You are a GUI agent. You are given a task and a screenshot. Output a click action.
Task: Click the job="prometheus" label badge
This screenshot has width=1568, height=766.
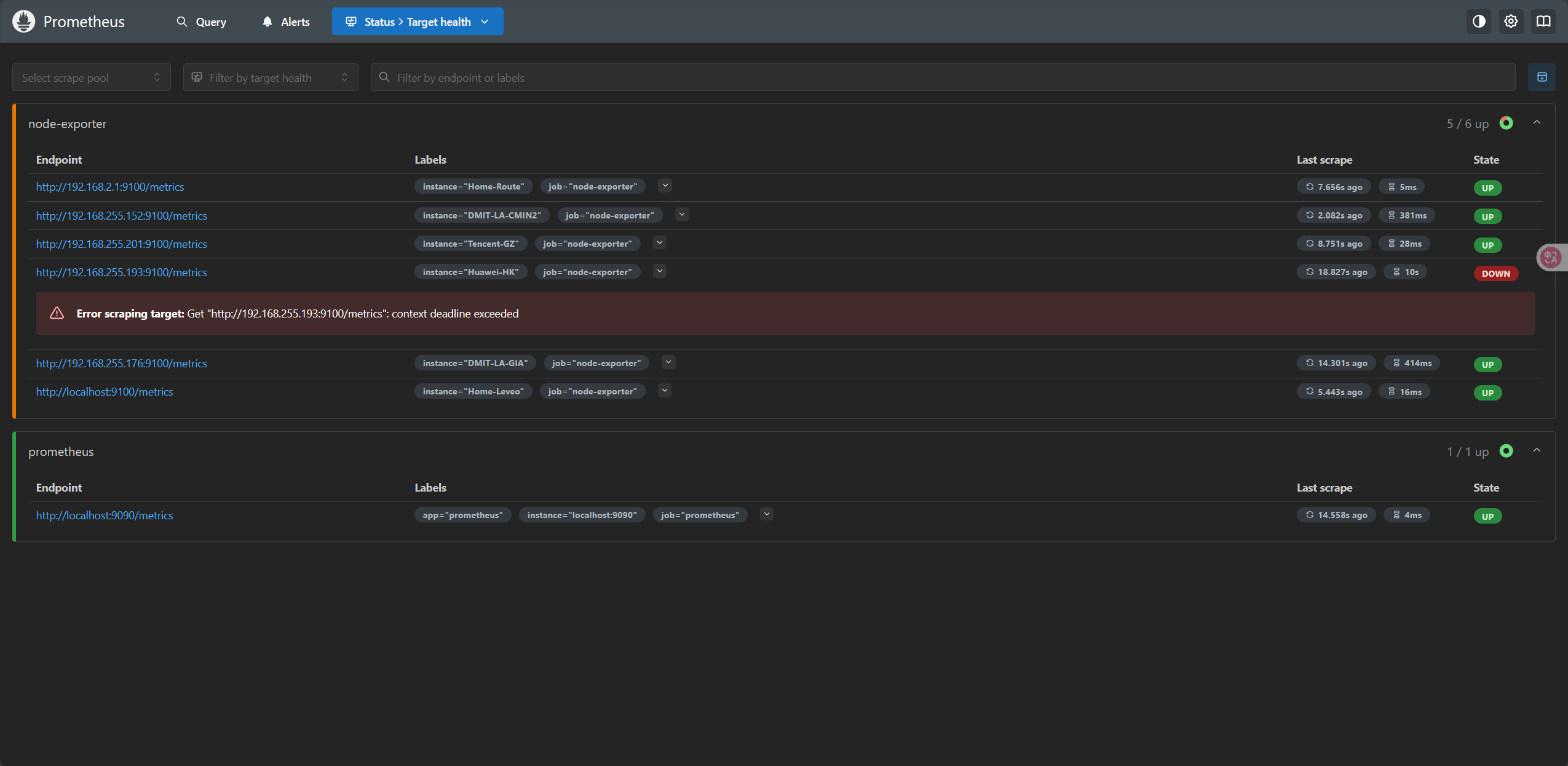(700, 515)
